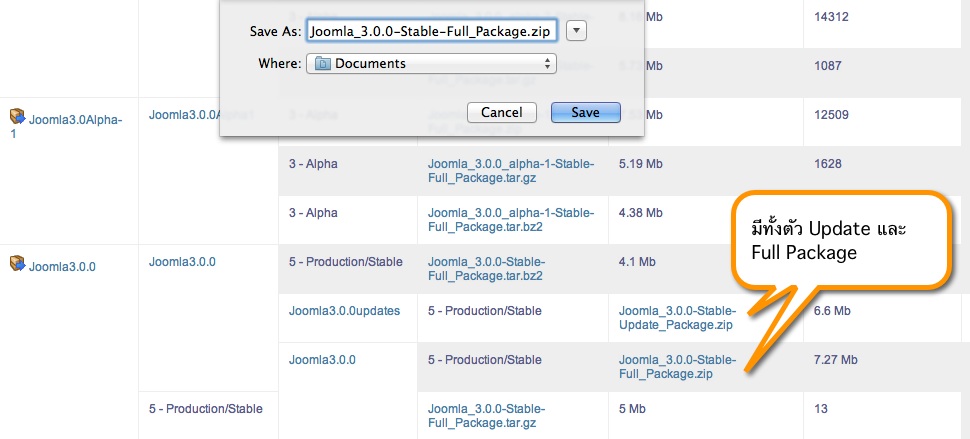Image resolution: width=970 pixels, height=439 pixels.
Task: Click the 4.1 Mb size cell
Action: pyautogui.click(x=637, y=262)
